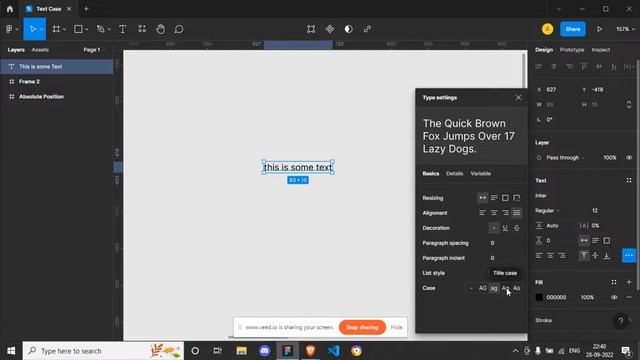Close the Type settings panel
The width and height of the screenshot is (640, 360).
pos(518,98)
